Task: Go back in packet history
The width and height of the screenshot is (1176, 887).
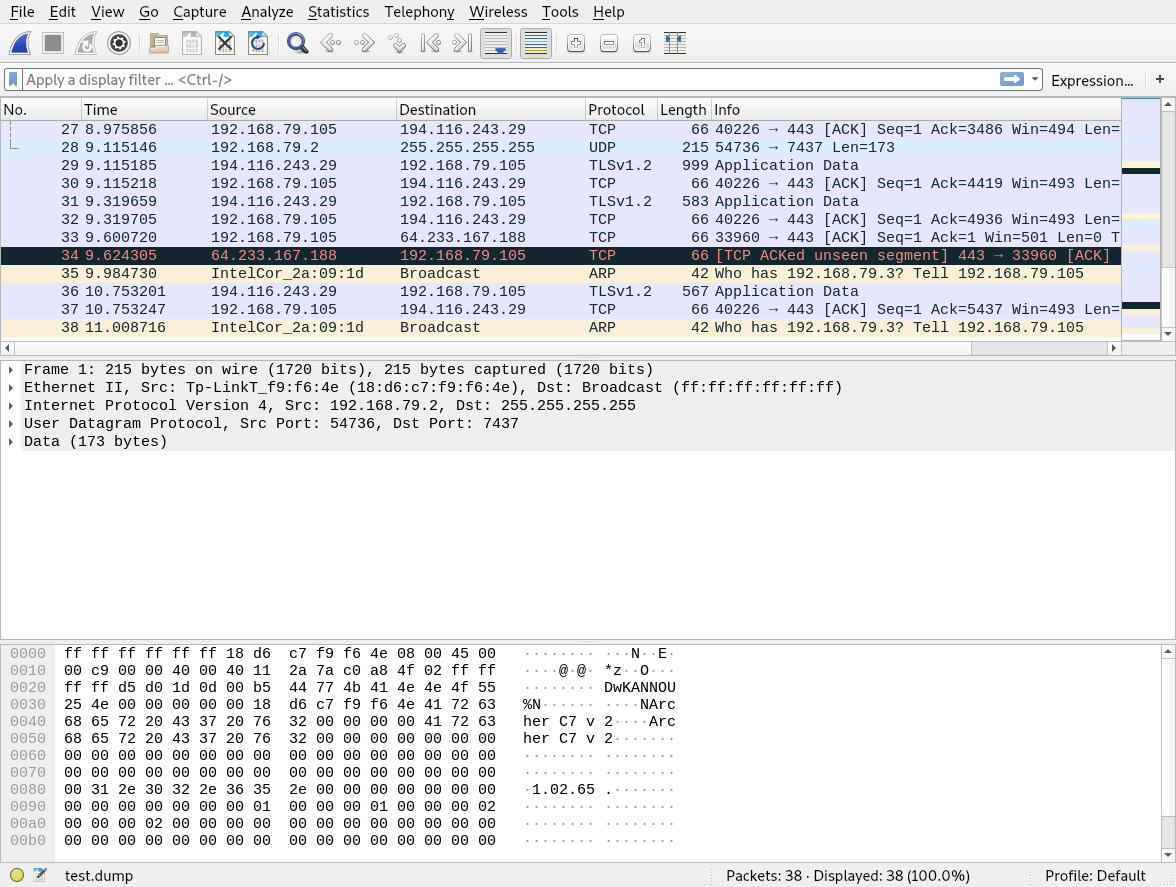Action: point(331,43)
